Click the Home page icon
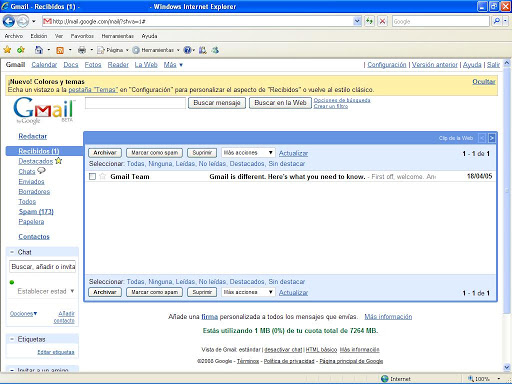Image resolution: width=512 pixels, height=384 pixels. pyautogui.click(x=39, y=50)
